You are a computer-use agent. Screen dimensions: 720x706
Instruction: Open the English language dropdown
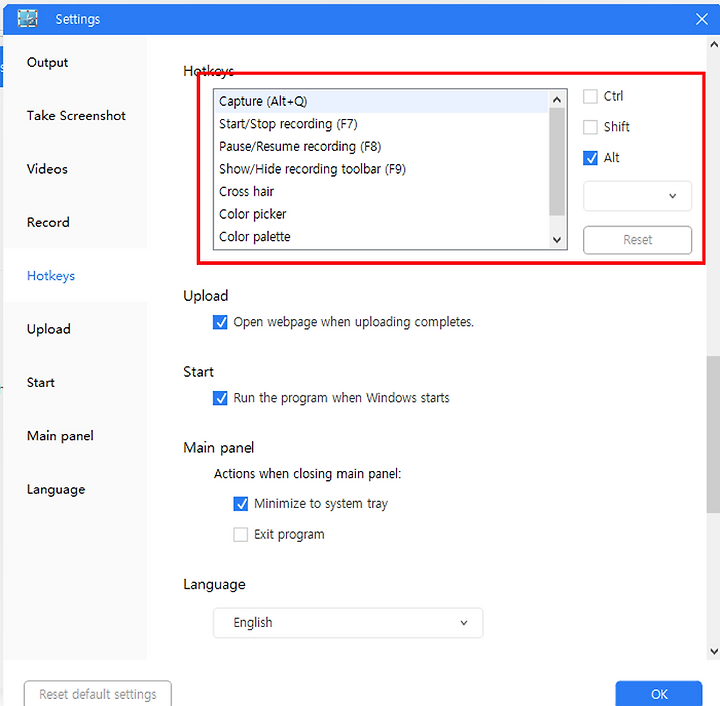[x=348, y=623]
